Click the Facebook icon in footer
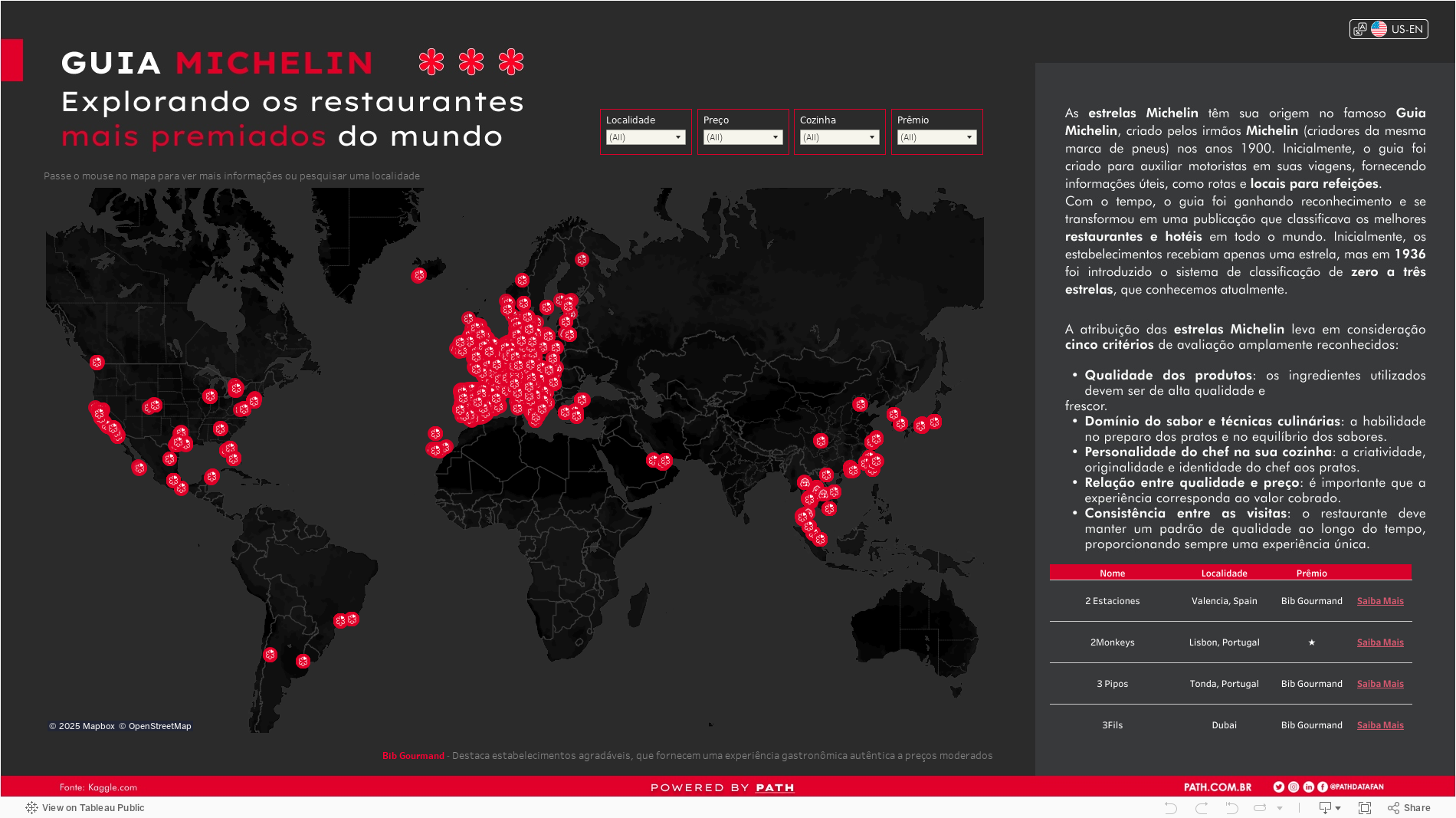1456x818 pixels. (1323, 787)
